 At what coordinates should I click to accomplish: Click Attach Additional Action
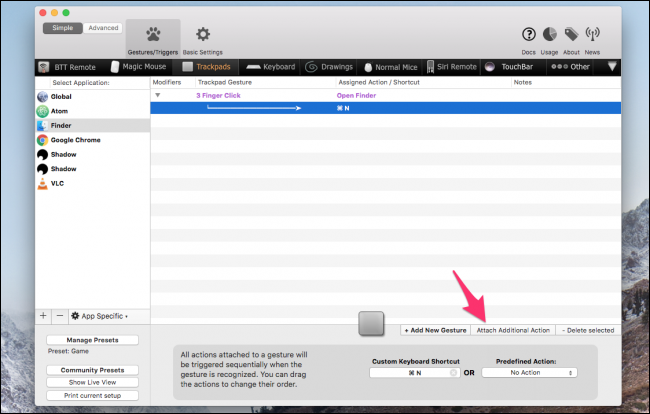(x=512, y=329)
